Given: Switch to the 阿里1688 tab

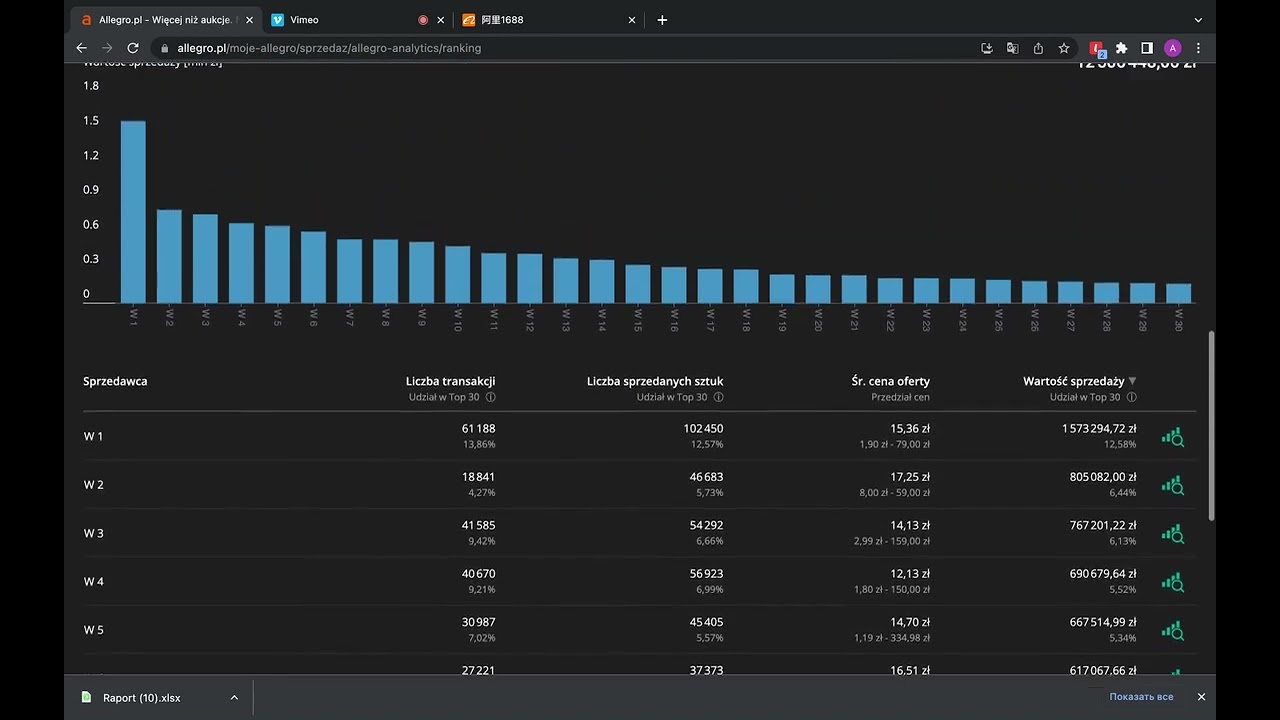Looking at the screenshot, I should [x=548, y=20].
